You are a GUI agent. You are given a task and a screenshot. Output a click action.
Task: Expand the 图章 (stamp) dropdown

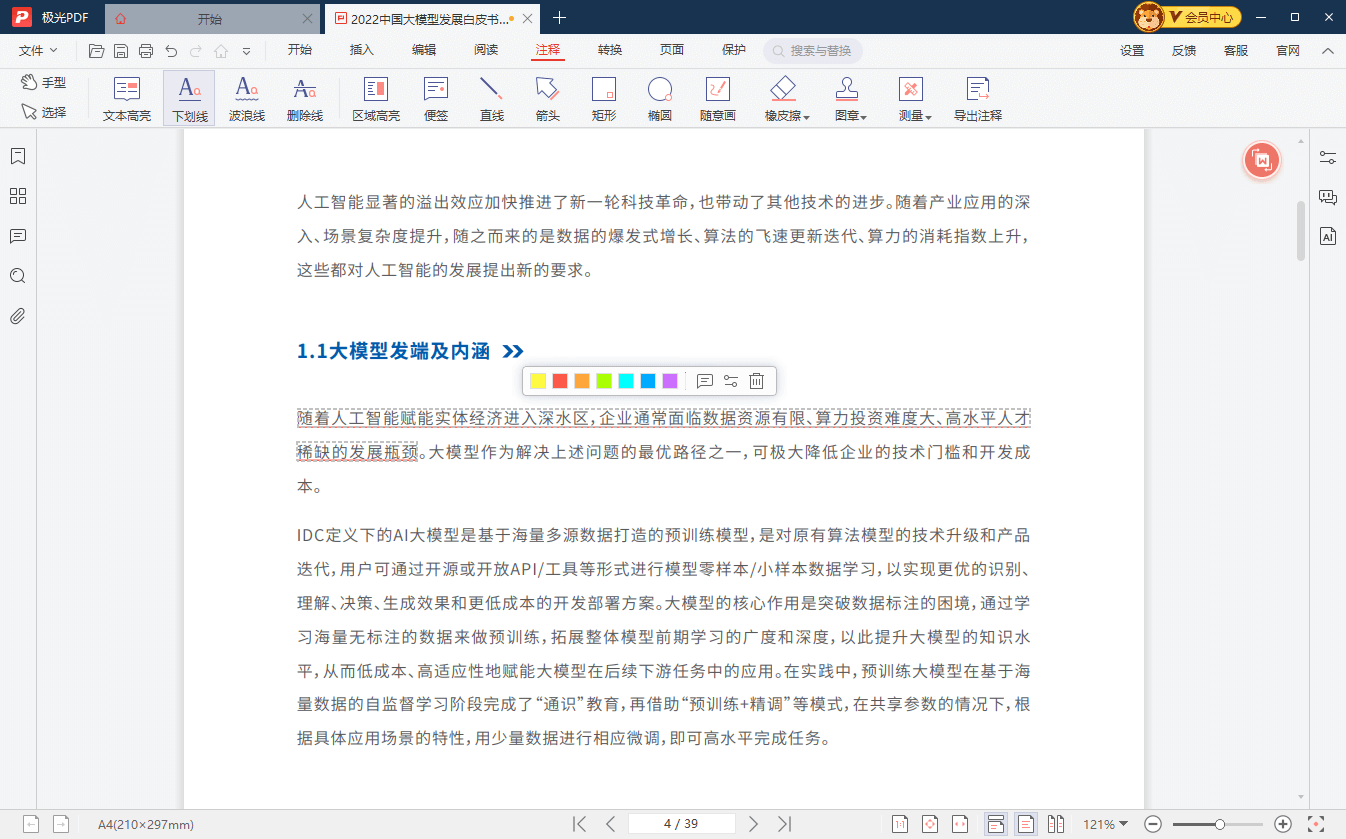851,98
